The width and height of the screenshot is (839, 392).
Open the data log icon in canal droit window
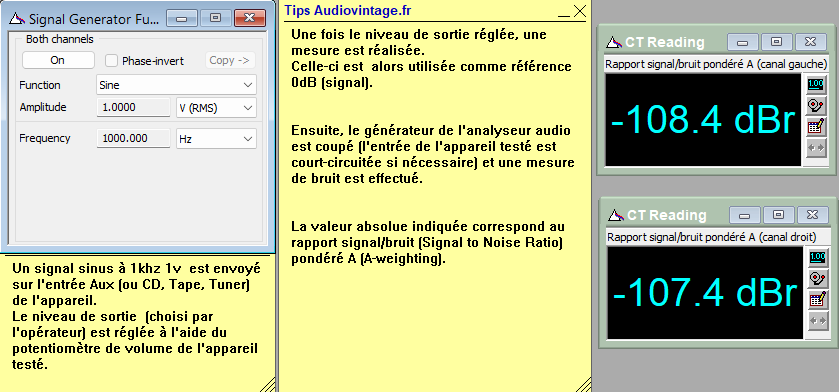pyautogui.click(x=817, y=300)
